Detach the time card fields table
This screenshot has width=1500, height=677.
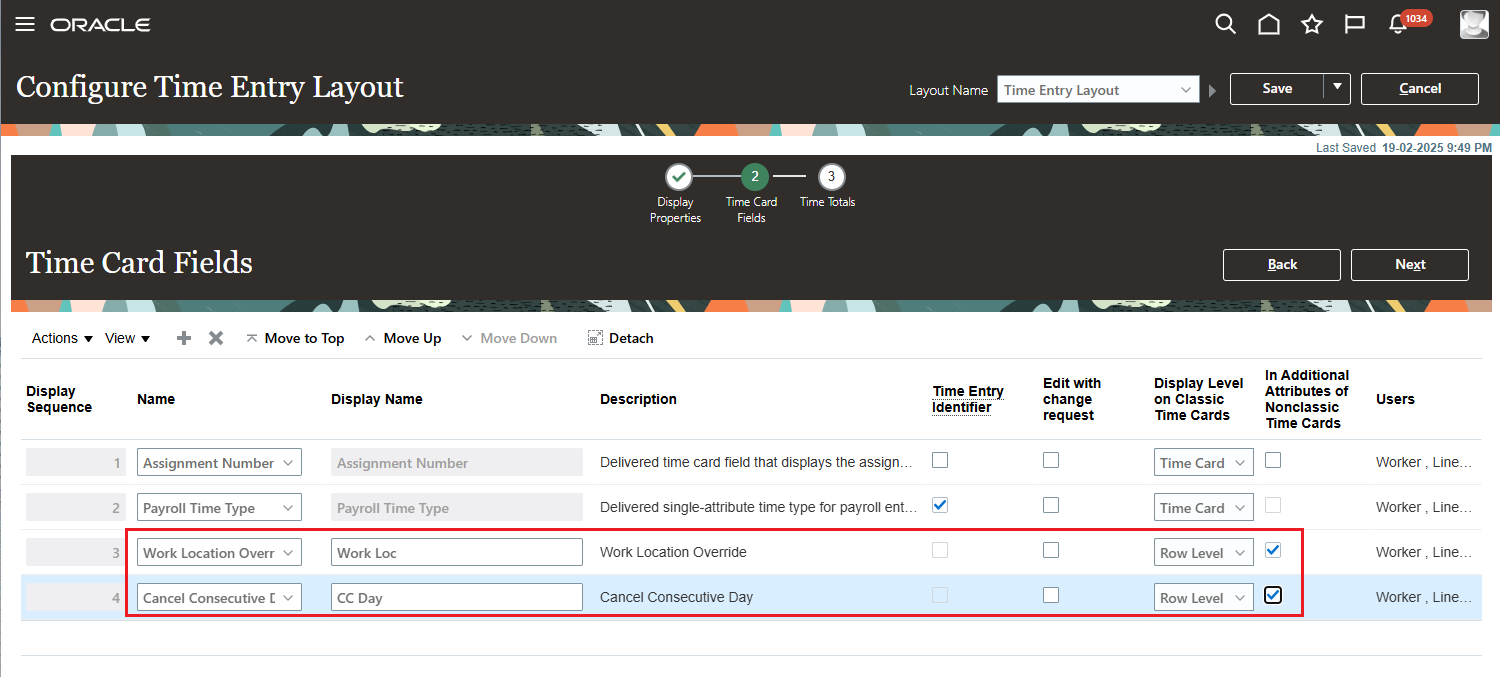coord(620,338)
